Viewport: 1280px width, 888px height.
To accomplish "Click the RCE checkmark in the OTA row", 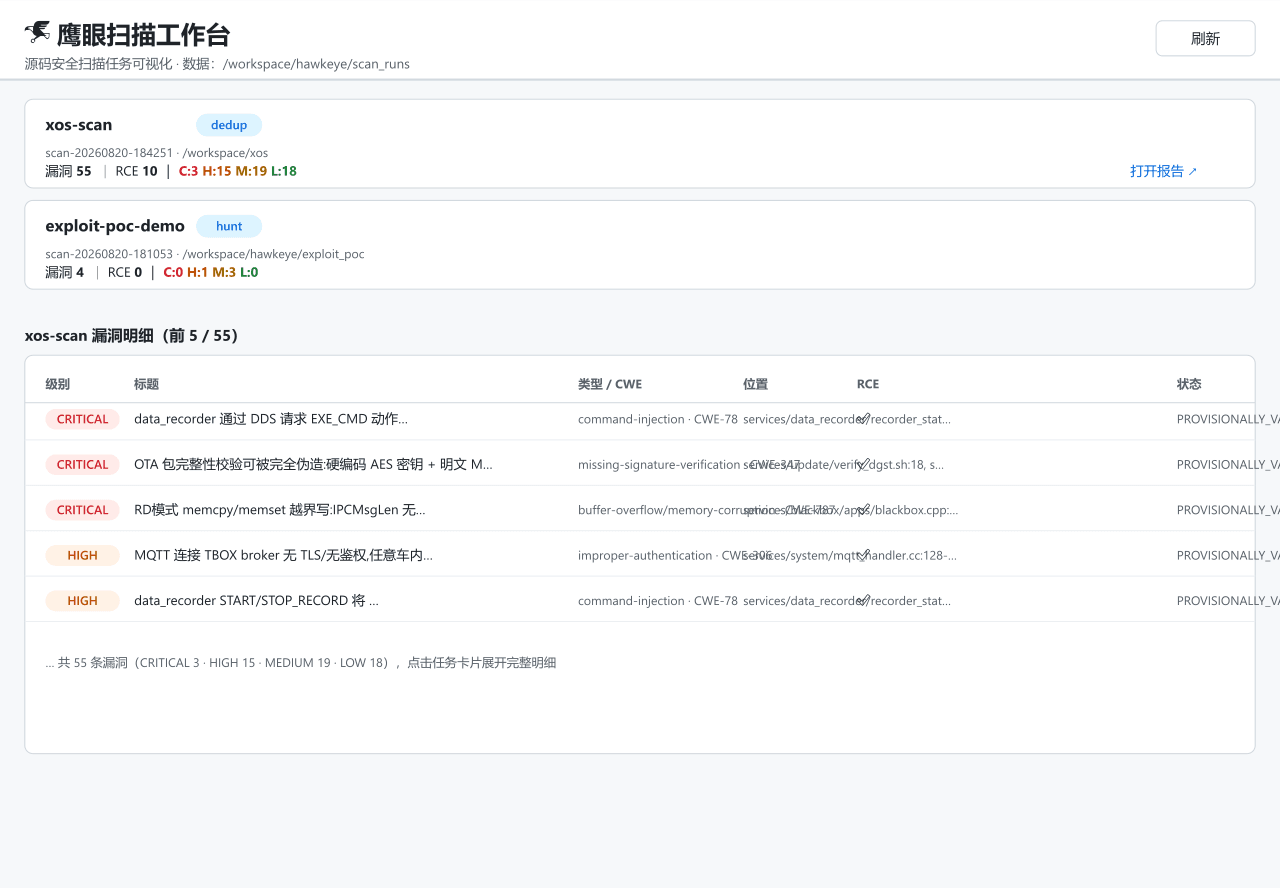I will pyautogui.click(x=864, y=464).
